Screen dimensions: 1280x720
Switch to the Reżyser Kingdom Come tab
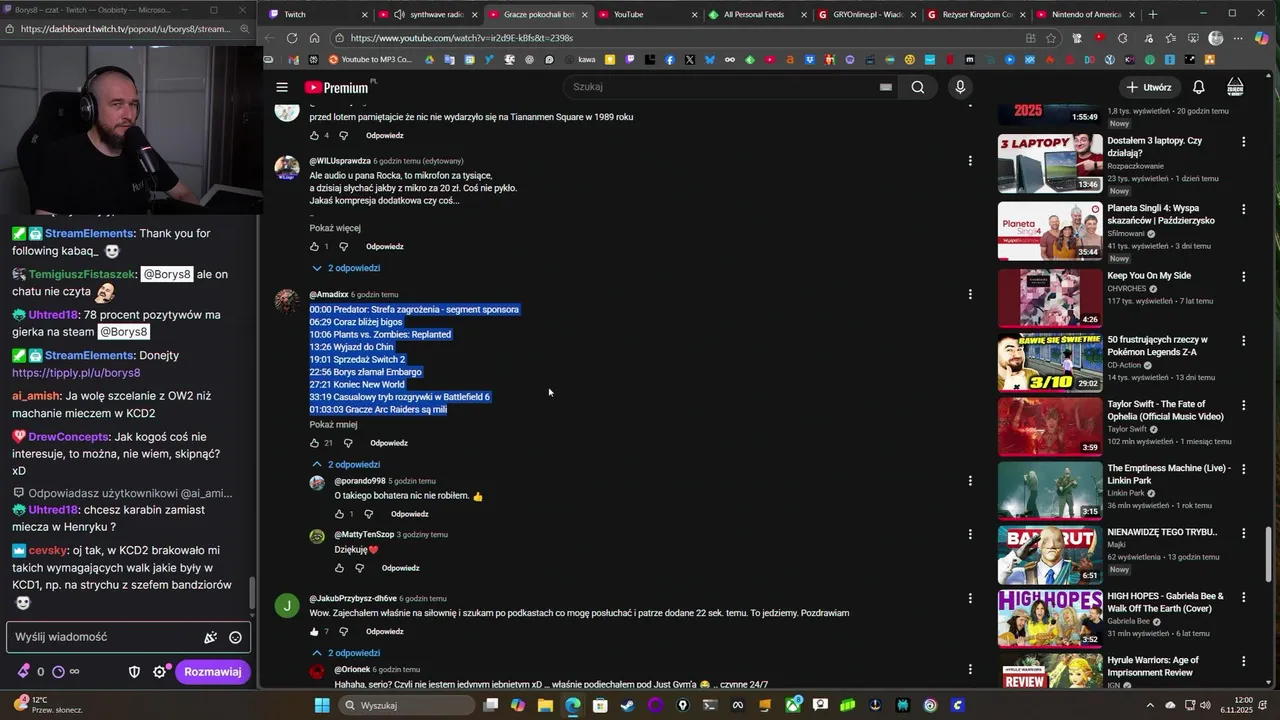click(975, 14)
